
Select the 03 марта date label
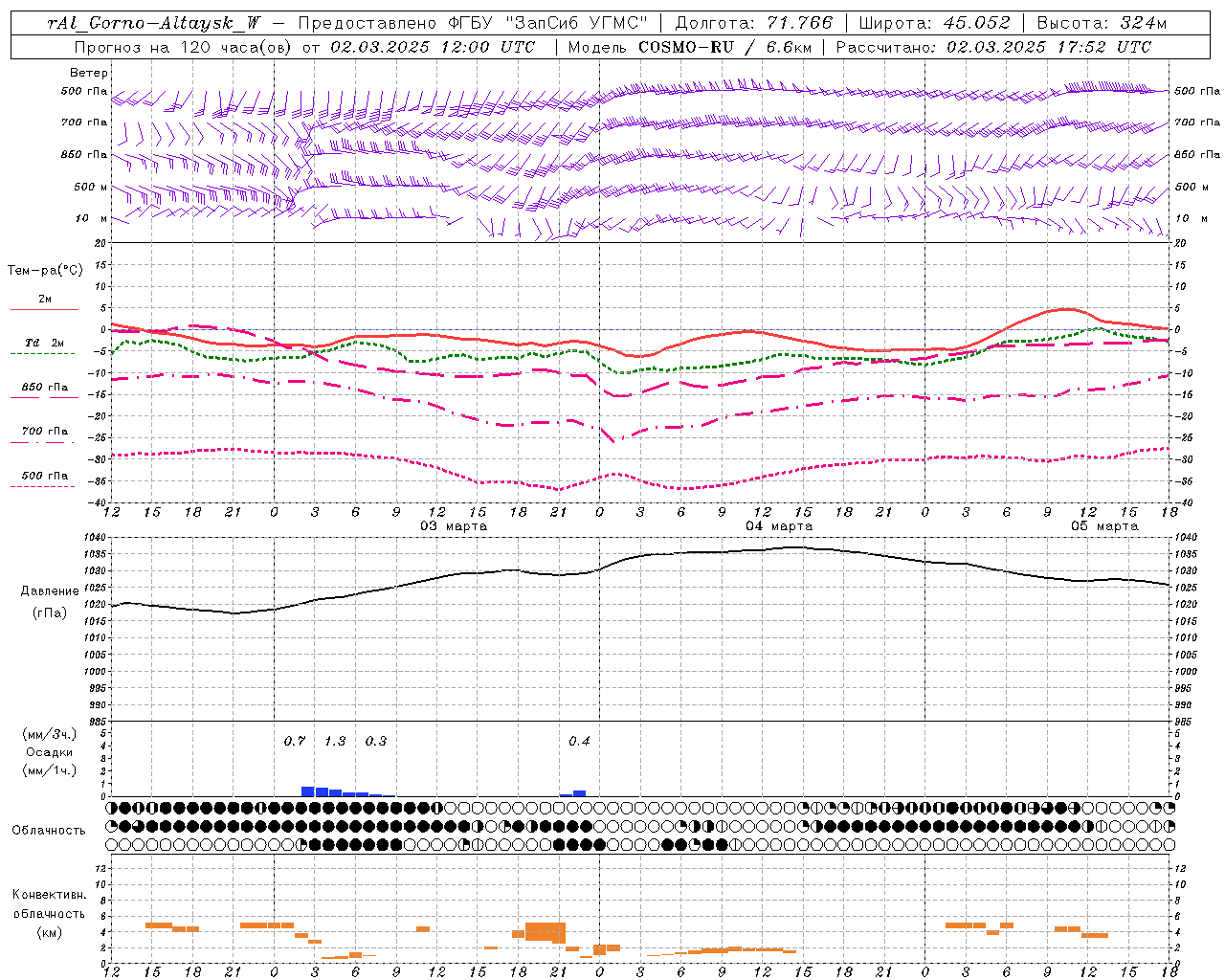click(454, 526)
